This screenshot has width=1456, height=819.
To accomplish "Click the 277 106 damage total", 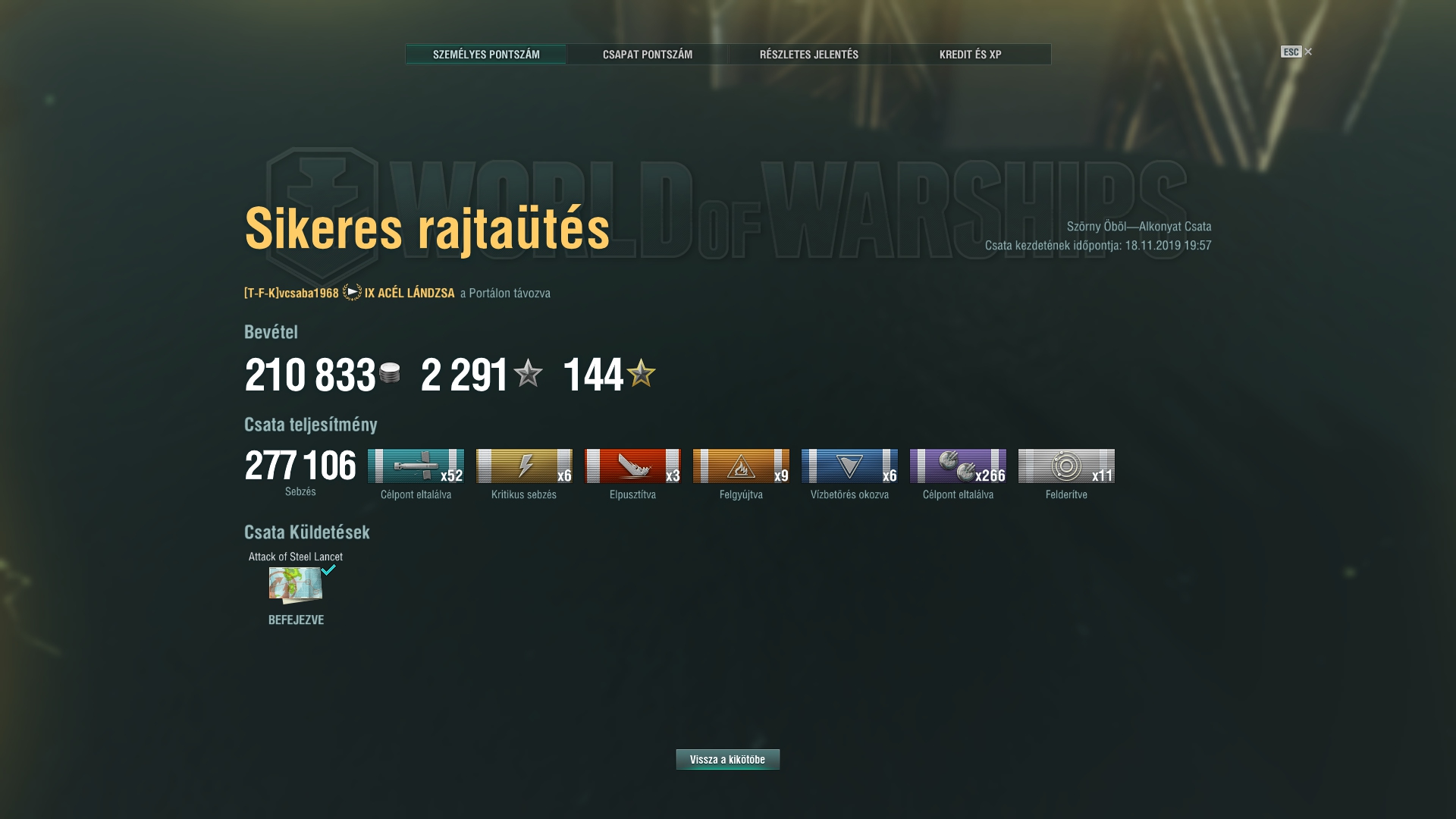I will coord(300,466).
